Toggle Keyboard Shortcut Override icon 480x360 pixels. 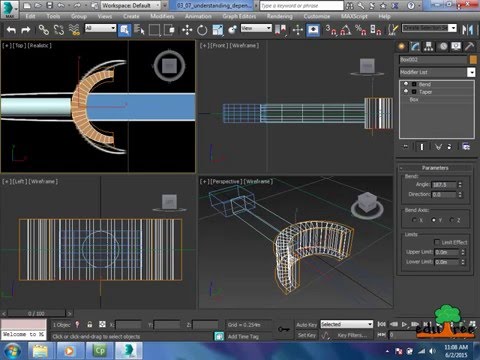pyautogui.click(x=313, y=30)
